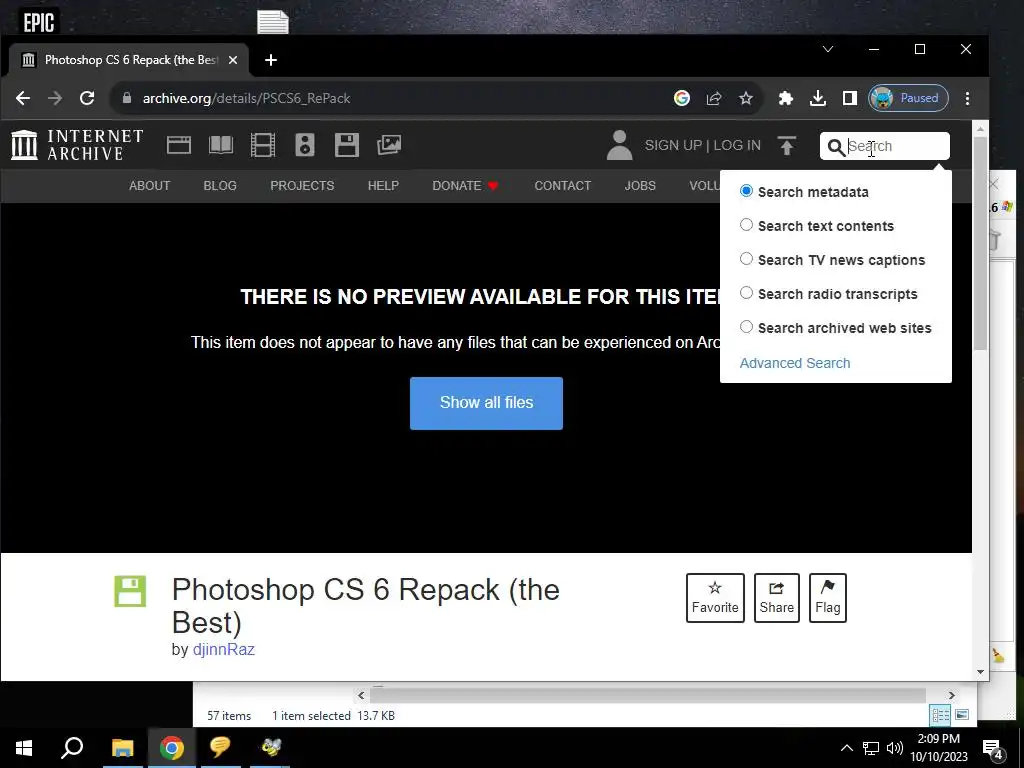This screenshot has height=768, width=1024.
Task: Click the Favorite button
Action: (x=715, y=598)
